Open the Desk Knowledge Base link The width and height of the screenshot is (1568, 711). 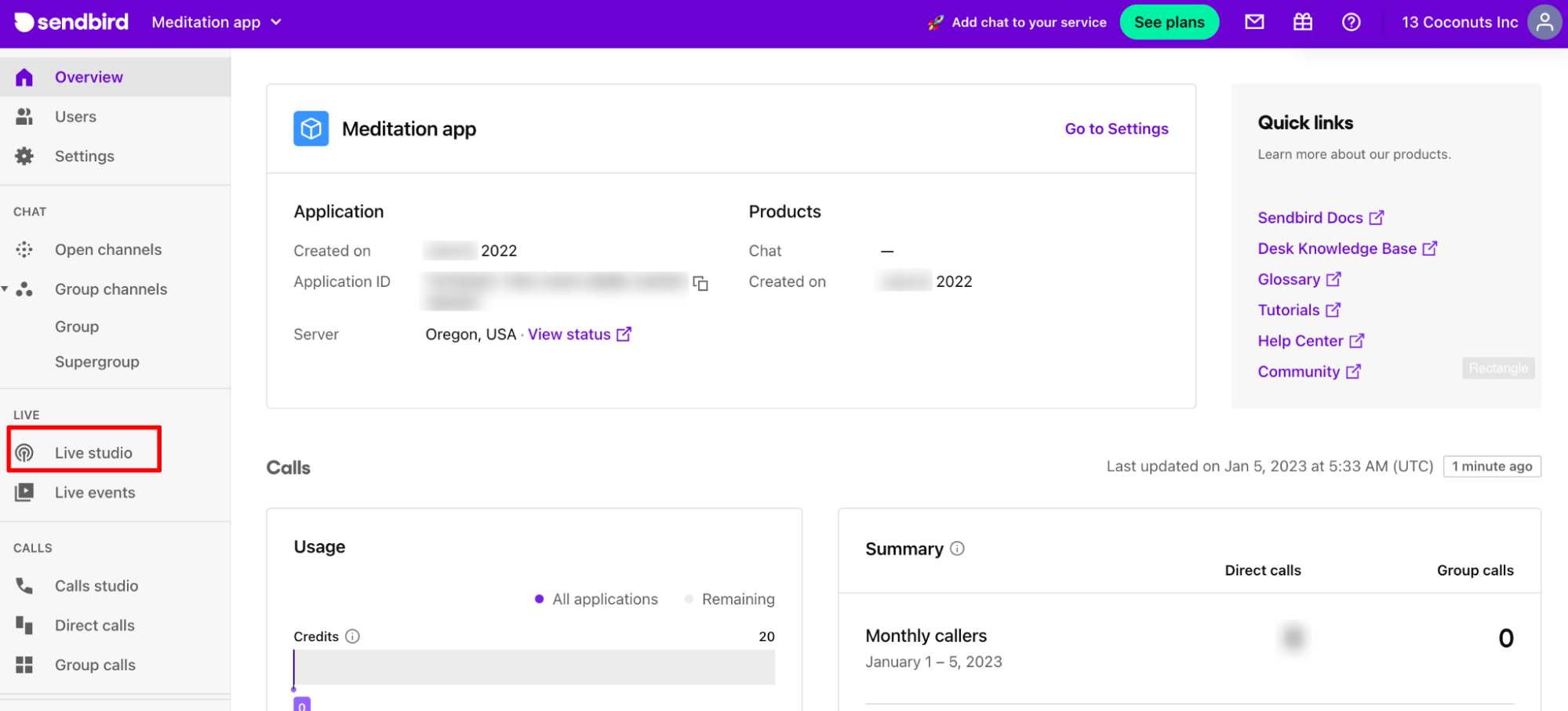point(1348,248)
